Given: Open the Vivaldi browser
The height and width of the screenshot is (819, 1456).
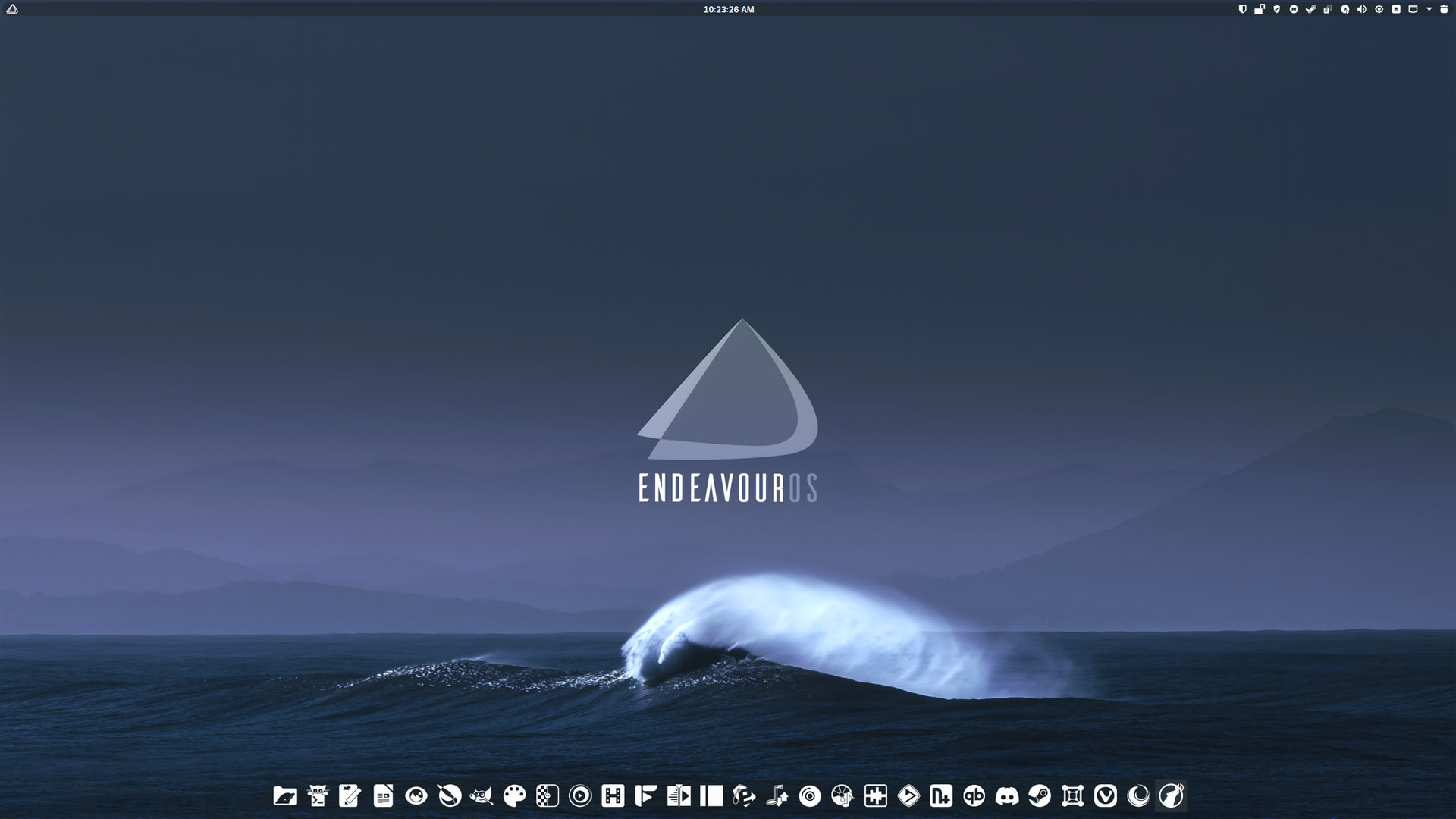Looking at the screenshot, I should (1106, 795).
